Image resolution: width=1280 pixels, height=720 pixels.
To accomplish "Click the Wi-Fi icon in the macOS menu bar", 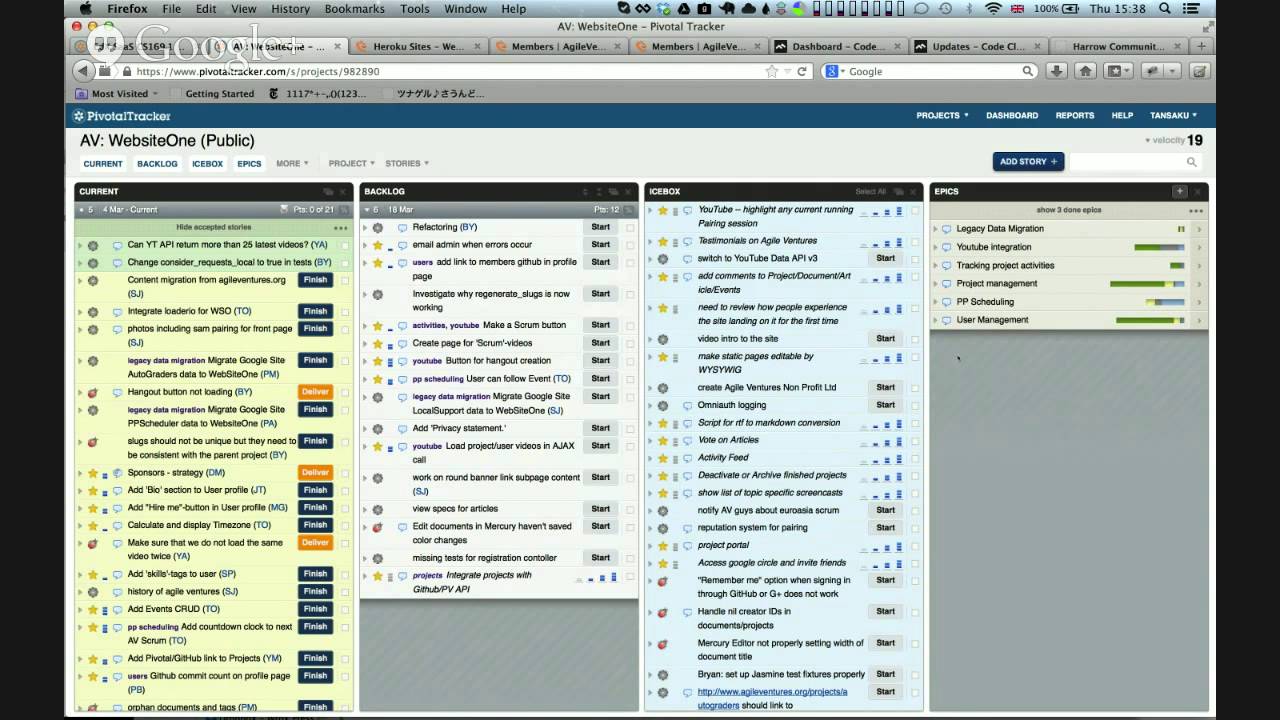I will point(993,9).
